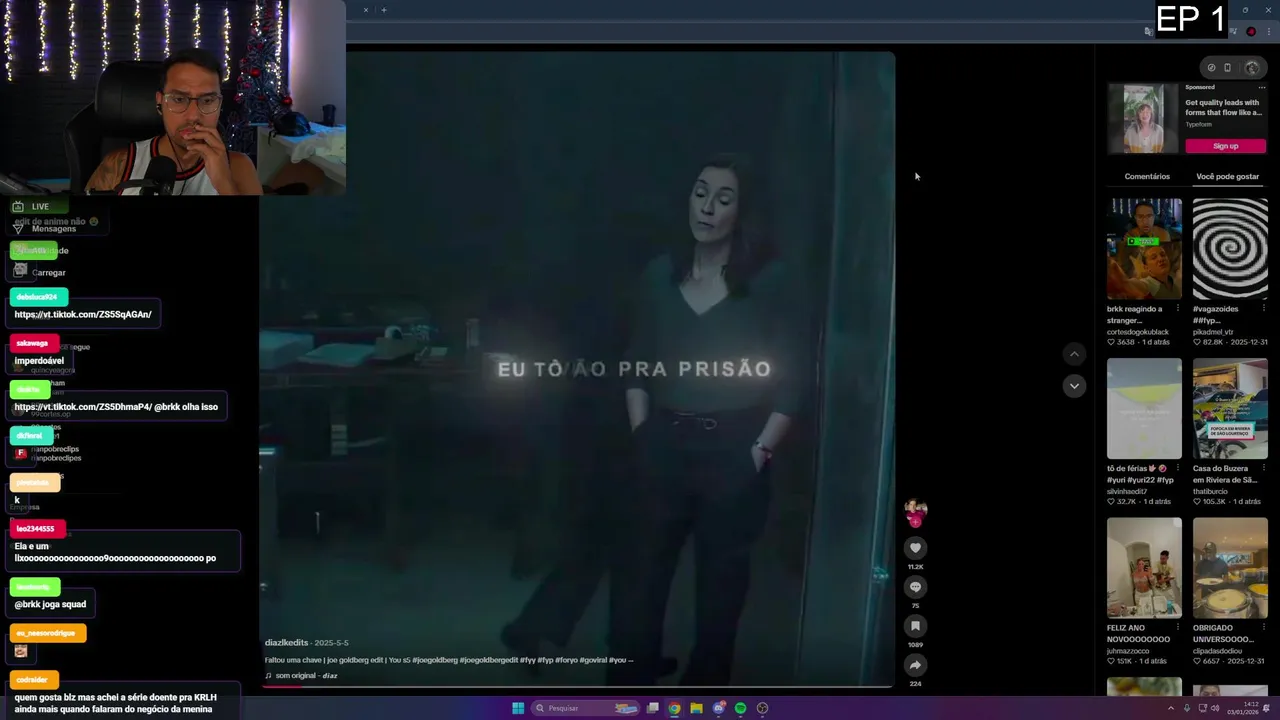Image resolution: width=1280 pixels, height=720 pixels.
Task: Open comments via speech bubble icon
Action: point(915,587)
